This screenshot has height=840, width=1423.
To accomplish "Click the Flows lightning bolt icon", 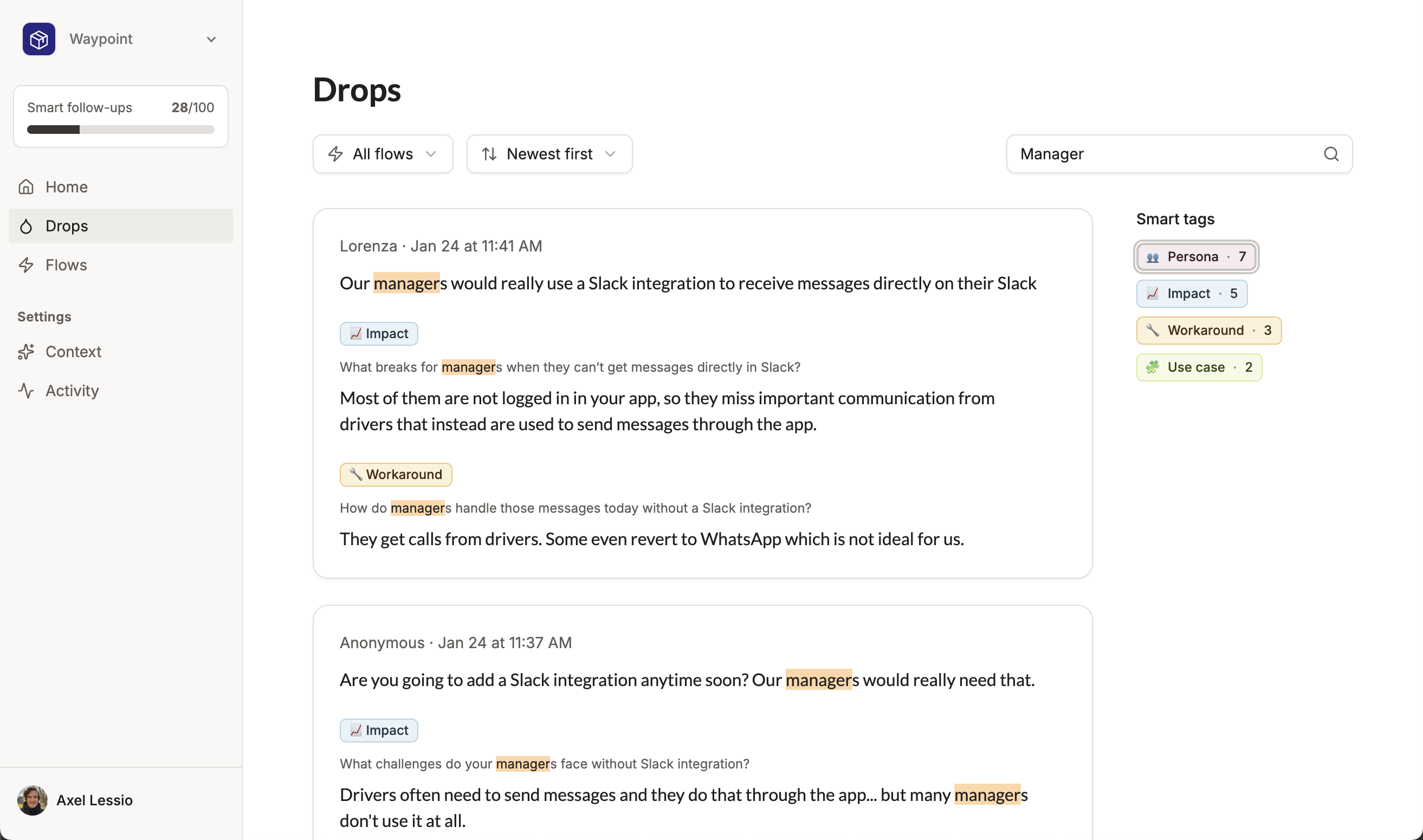I will click(x=26, y=265).
